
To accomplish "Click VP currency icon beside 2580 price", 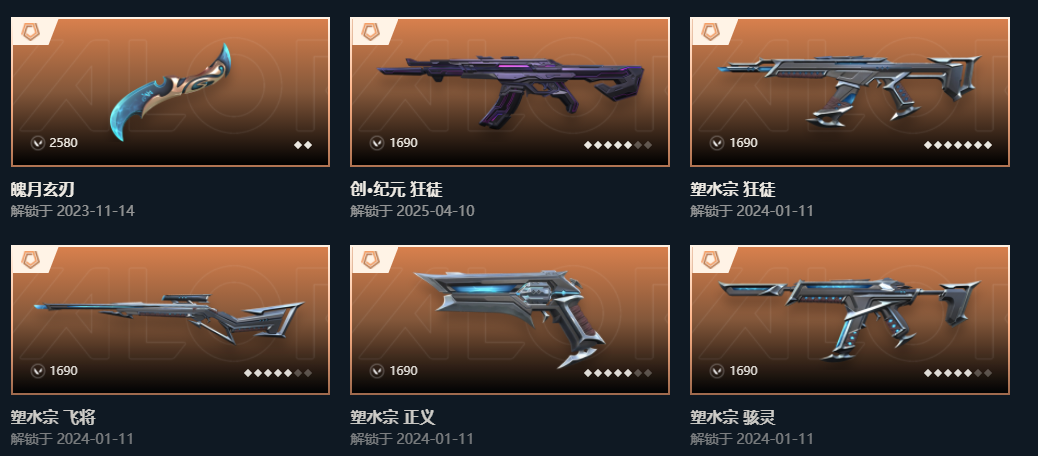I will pyautogui.click(x=38, y=142).
